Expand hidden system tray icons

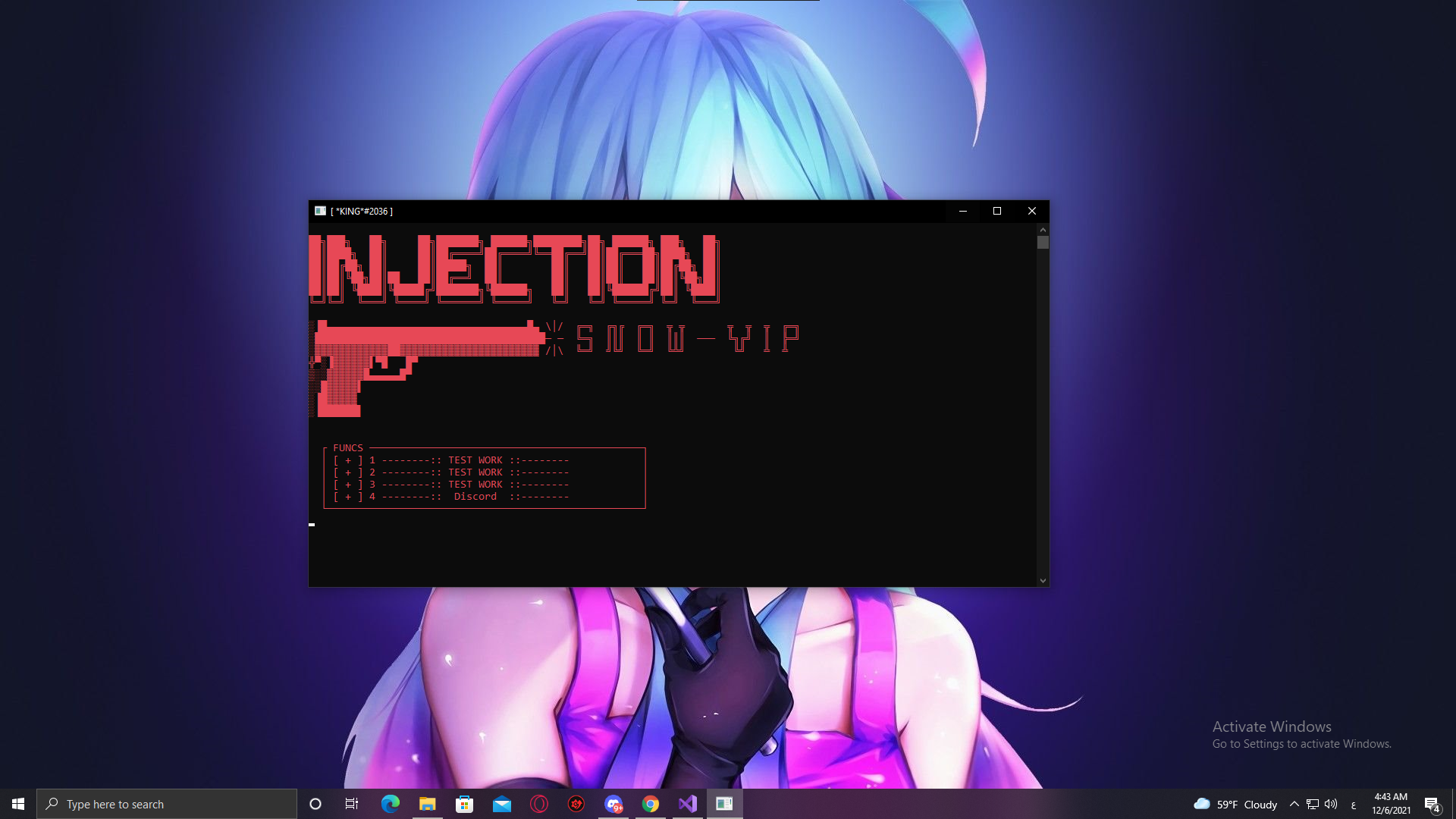1294,804
